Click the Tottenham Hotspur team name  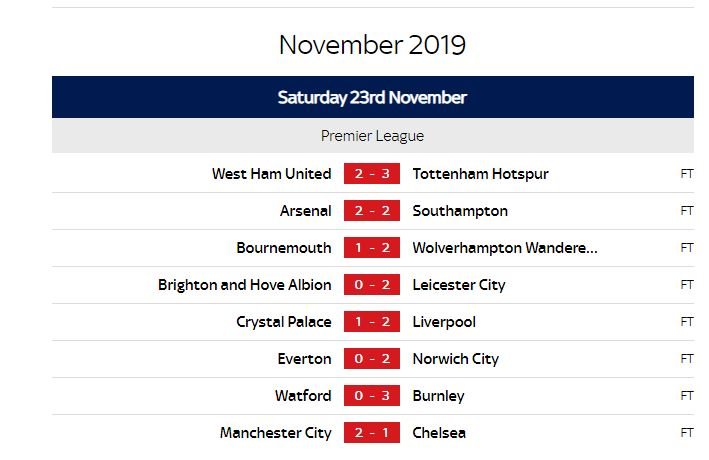[480, 174]
